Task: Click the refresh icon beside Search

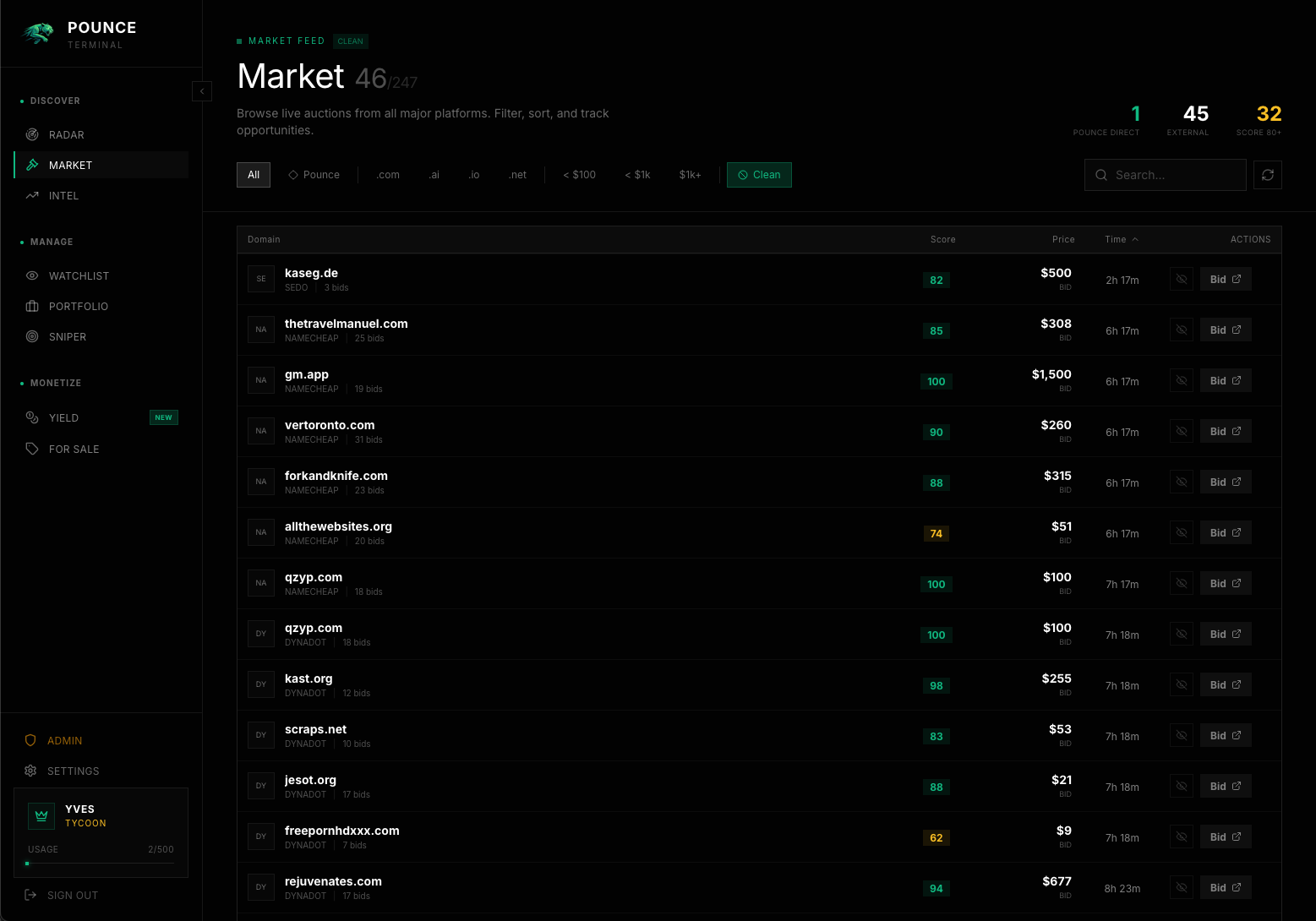Action: tap(1268, 175)
